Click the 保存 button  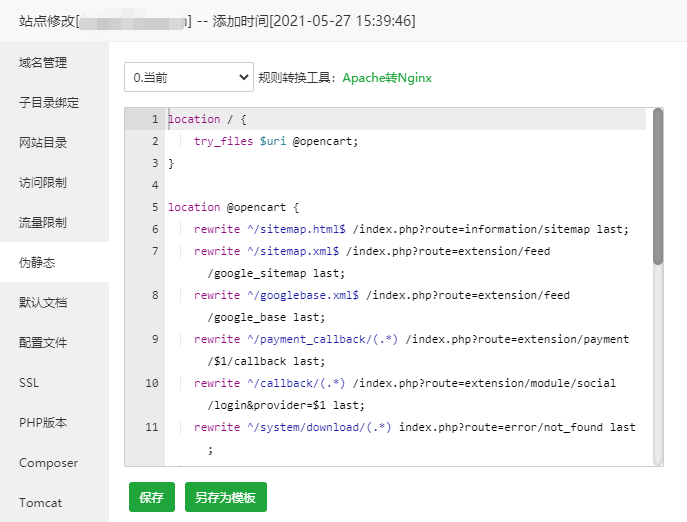[x=152, y=497]
